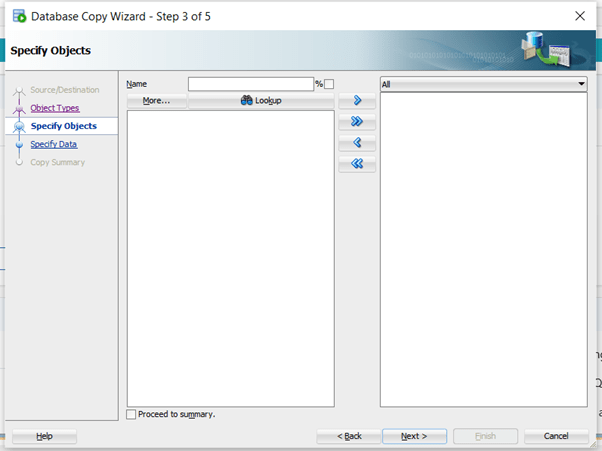Viewport: 602px width, 451px height.
Task: Enable the Proceed to summary checkbox
Action: pos(132,414)
